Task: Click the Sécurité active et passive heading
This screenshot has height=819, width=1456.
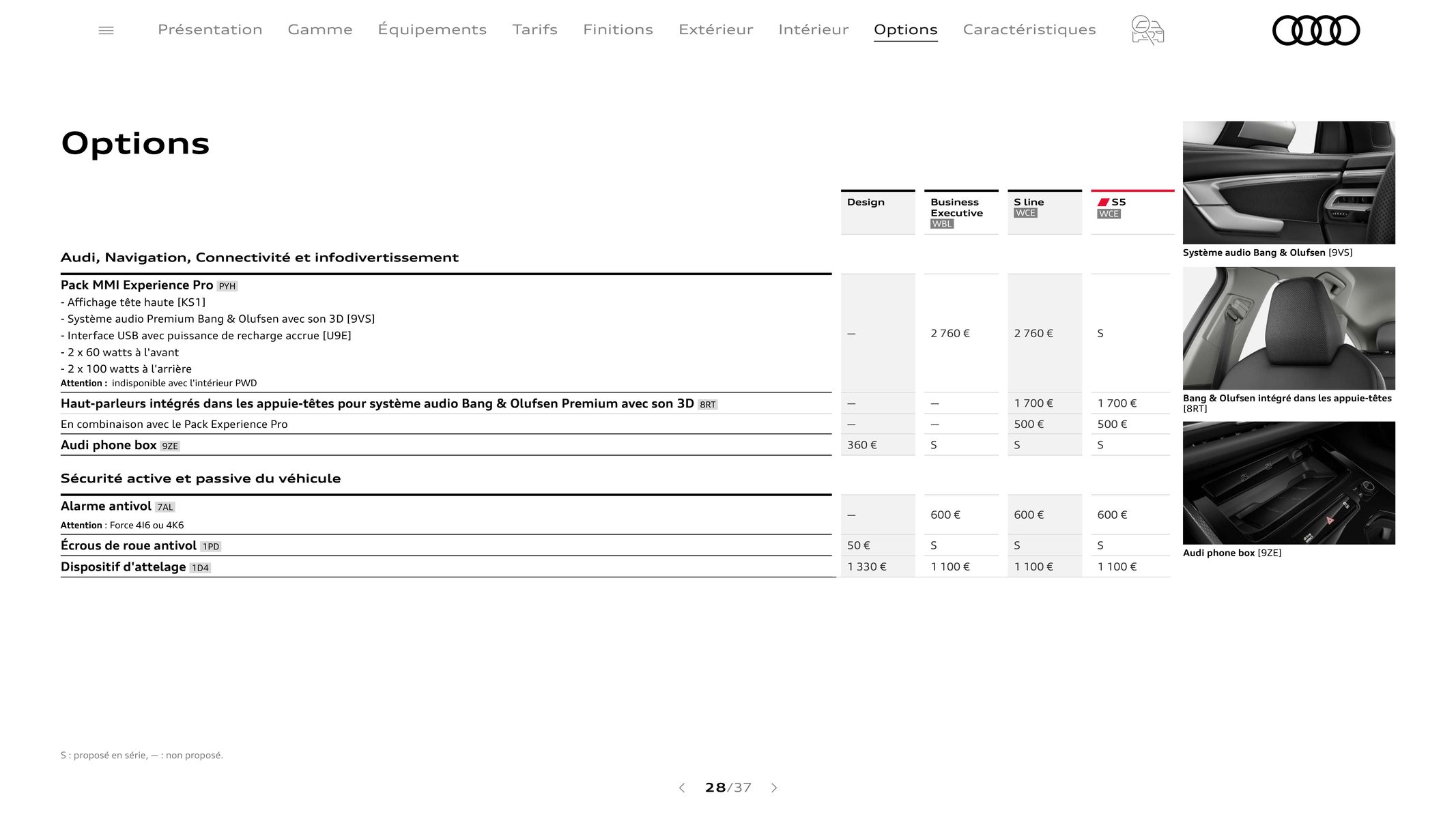Action: (201, 478)
